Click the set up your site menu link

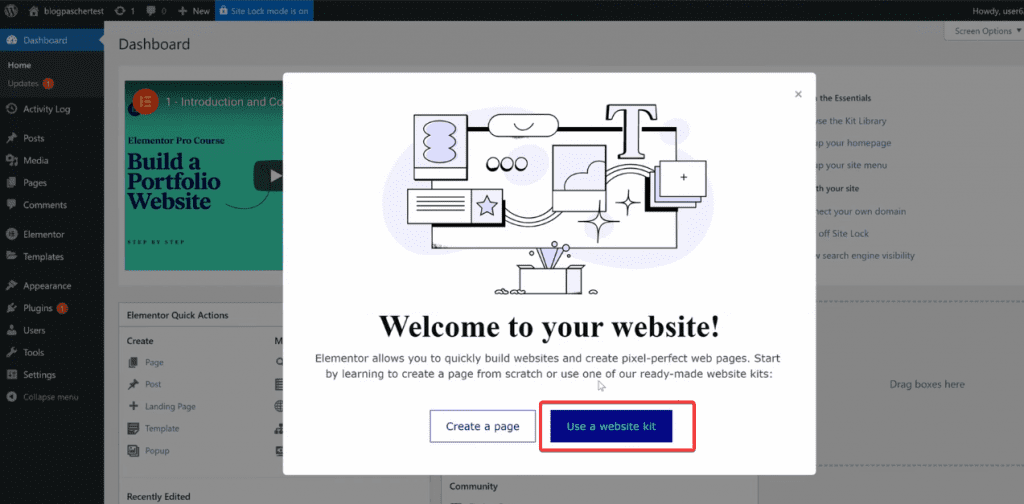852,166
